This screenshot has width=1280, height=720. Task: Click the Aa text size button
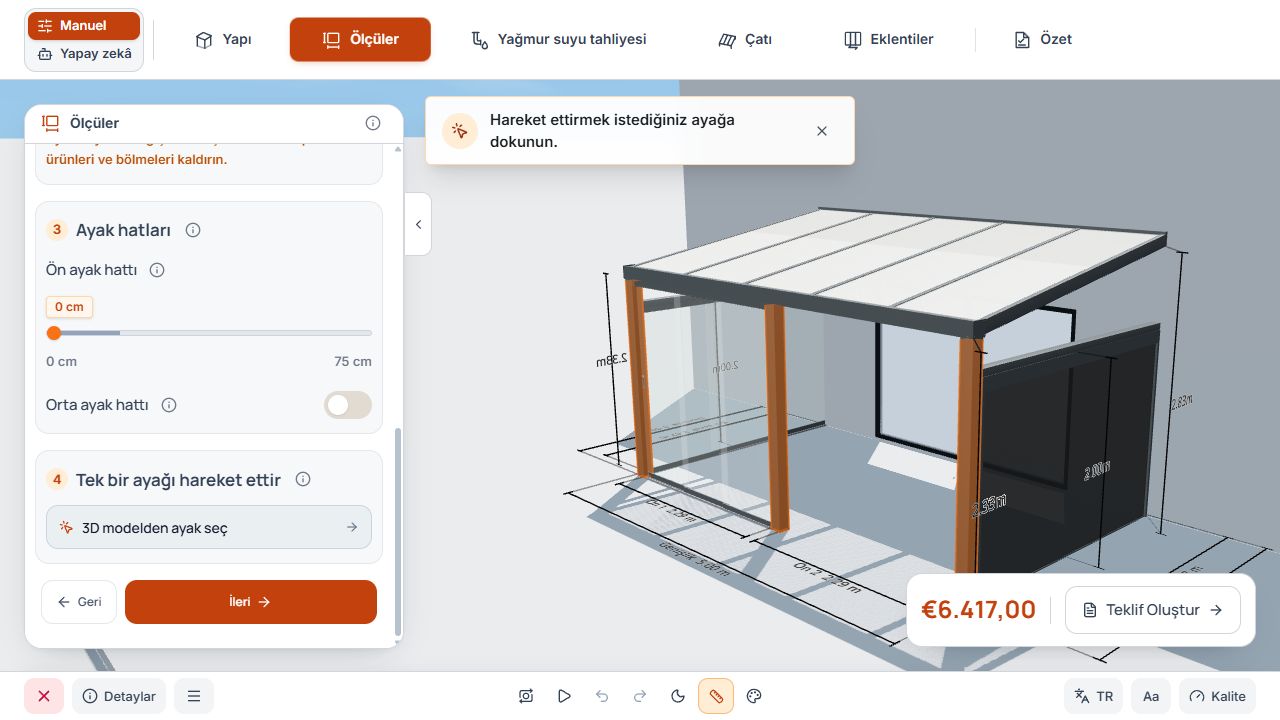[1151, 696]
